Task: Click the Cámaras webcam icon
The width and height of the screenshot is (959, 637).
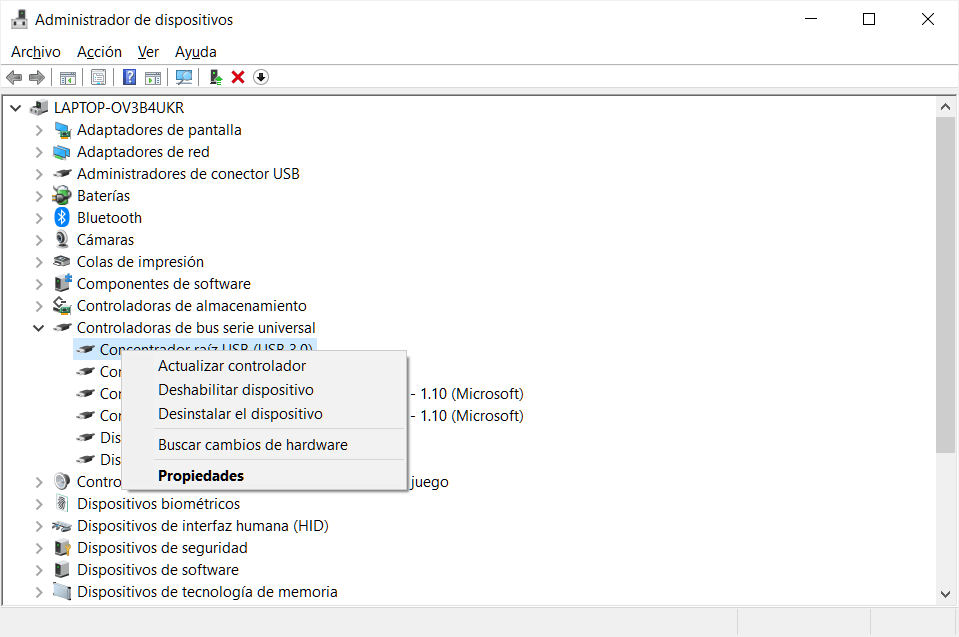Action: pos(62,239)
